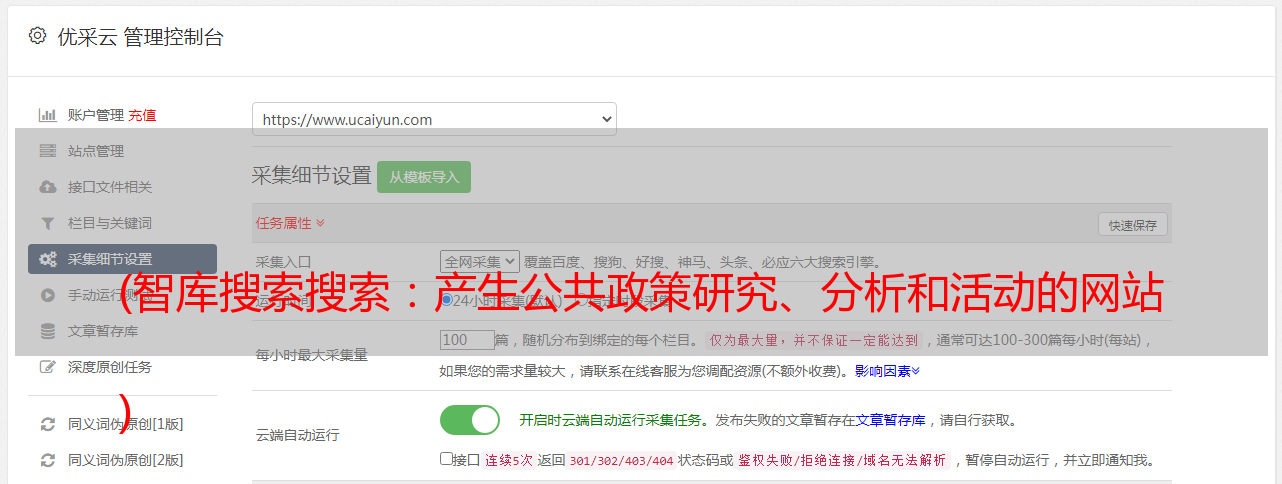Open the 全网采集 collection entry dropdown
Screen dimensions: 1282x484
[x=480, y=261]
